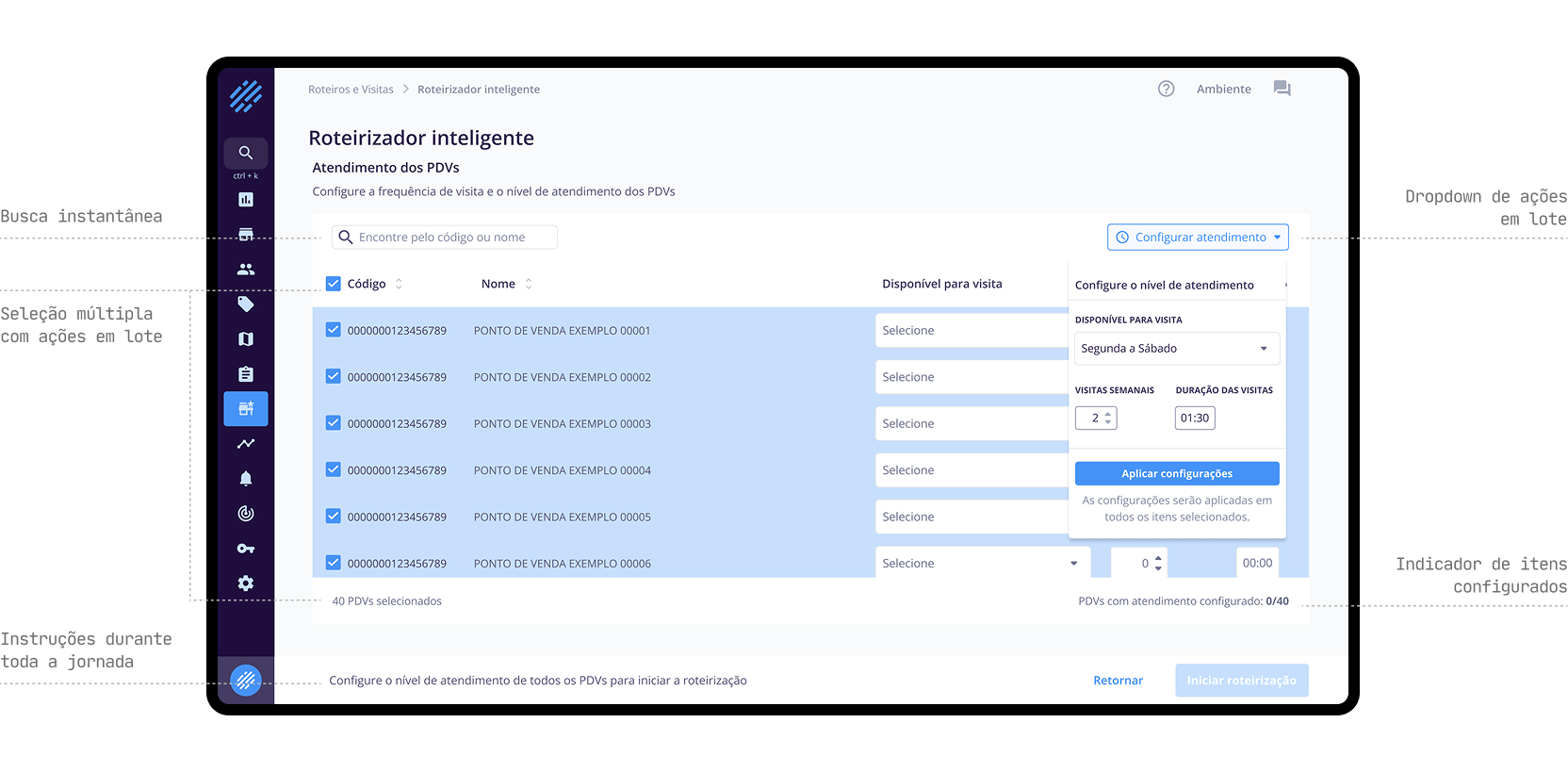Open the people/users icon in sidebar
This screenshot has width=1568, height=772.
246,270
